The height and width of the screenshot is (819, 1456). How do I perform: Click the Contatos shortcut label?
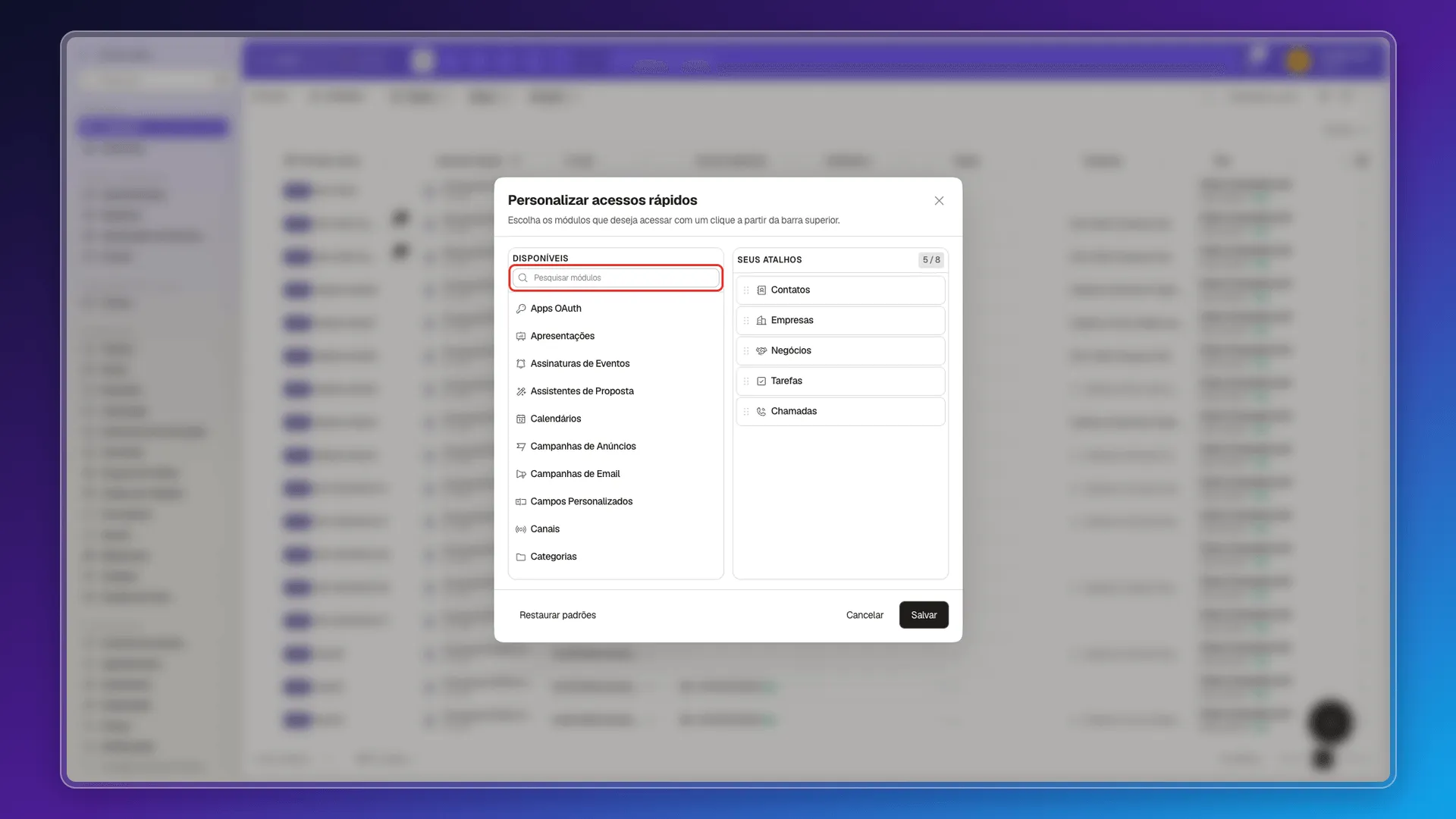790,290
